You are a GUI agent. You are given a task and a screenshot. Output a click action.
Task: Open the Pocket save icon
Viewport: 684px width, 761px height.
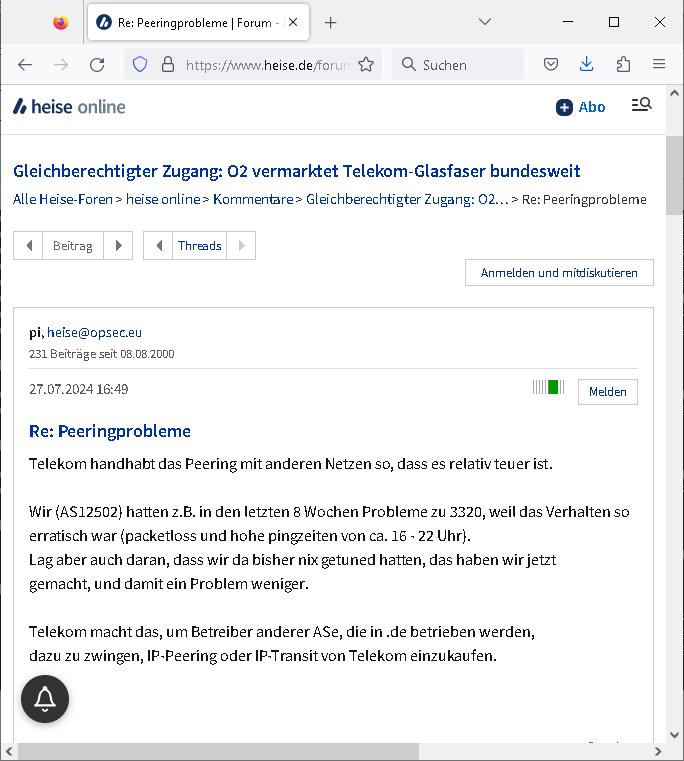pyautogui.click(x=551, y=64)
